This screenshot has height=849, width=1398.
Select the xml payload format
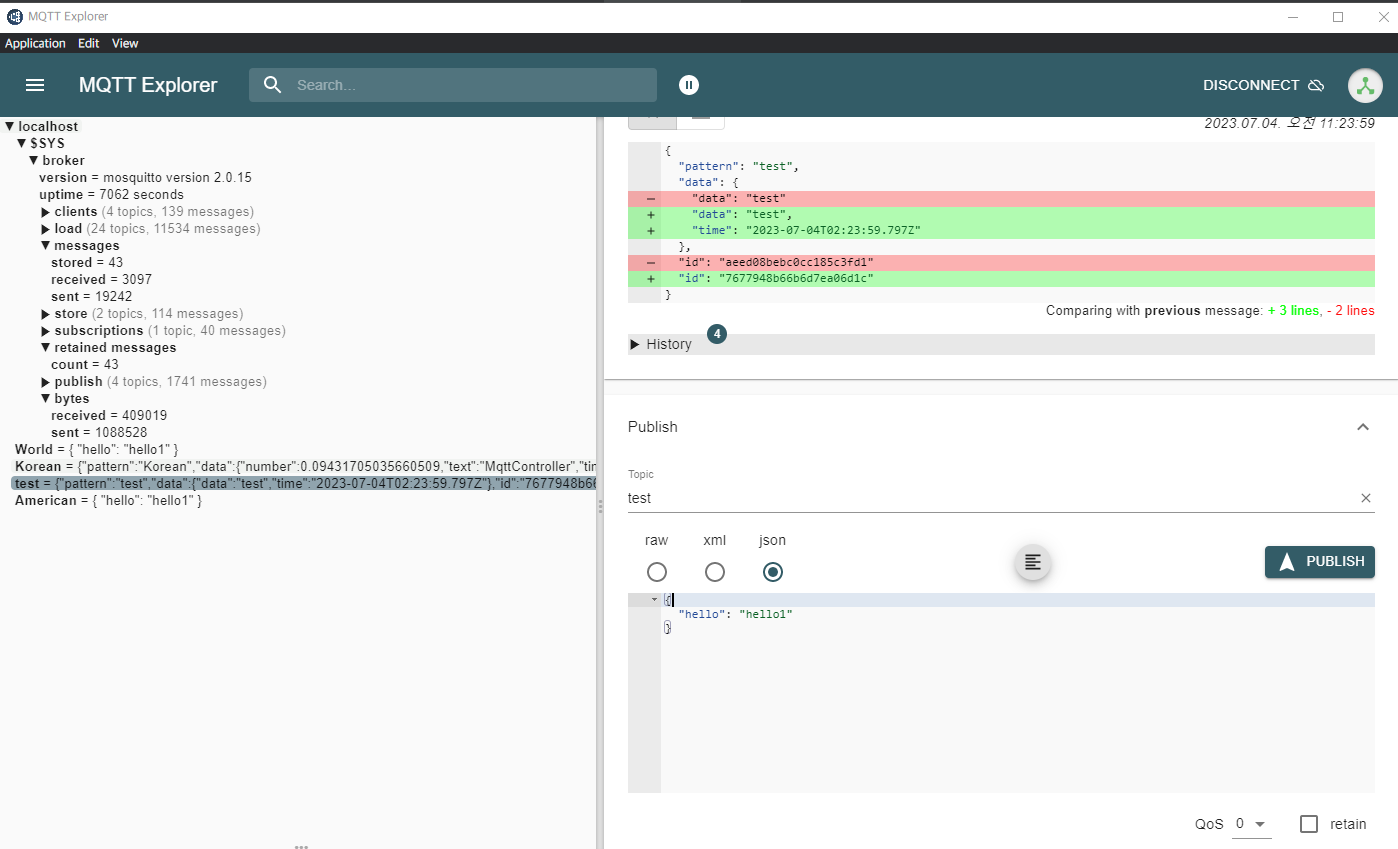715,572
